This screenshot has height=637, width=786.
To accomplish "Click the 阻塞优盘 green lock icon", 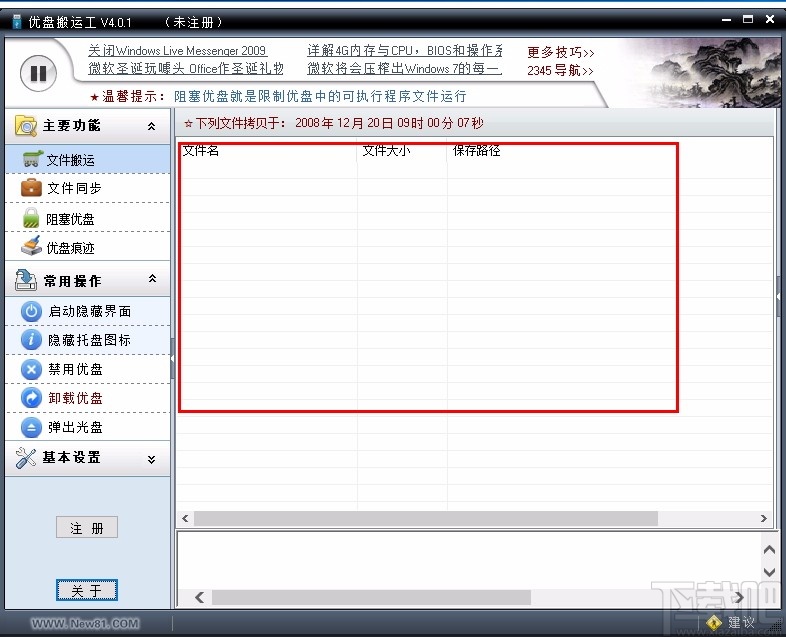I will (x=31, y=218).
